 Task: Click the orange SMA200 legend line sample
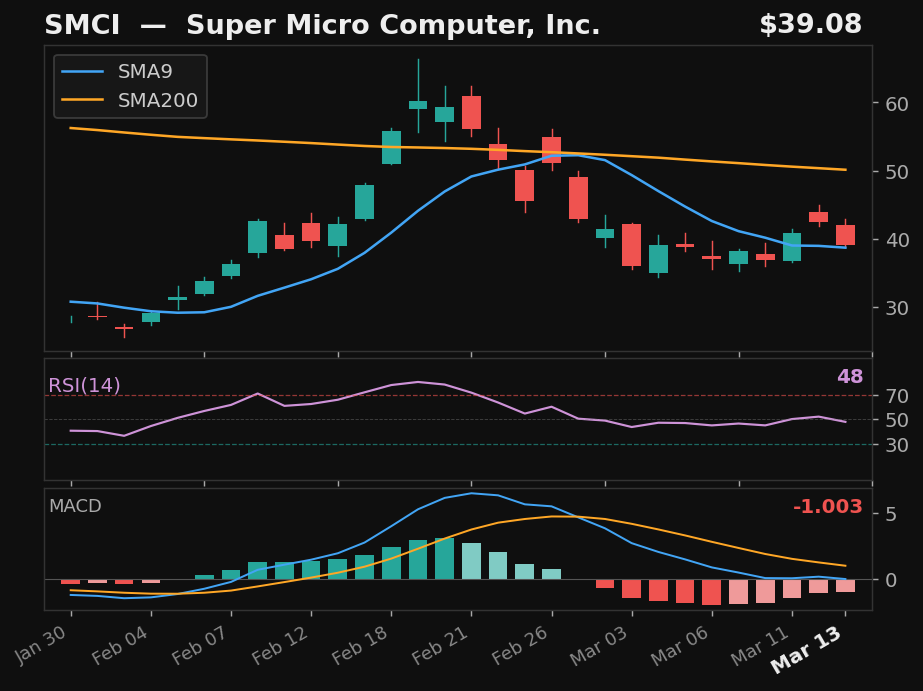click(83, 100)
